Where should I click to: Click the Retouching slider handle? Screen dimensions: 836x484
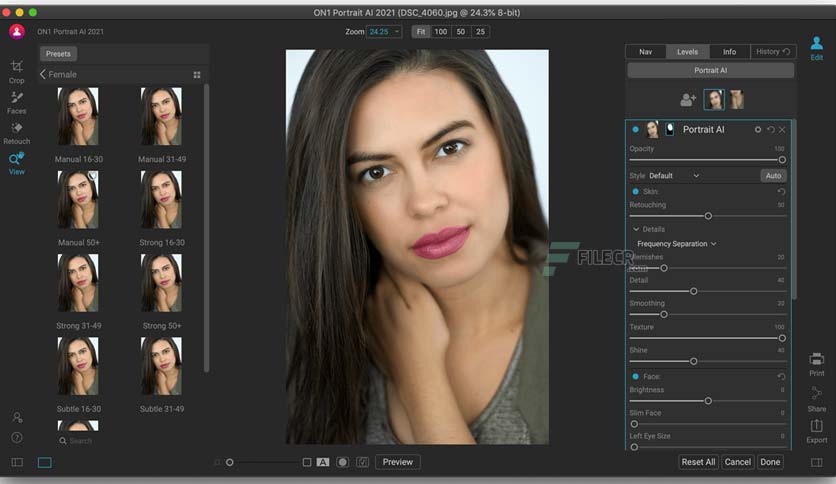point(708,216)
